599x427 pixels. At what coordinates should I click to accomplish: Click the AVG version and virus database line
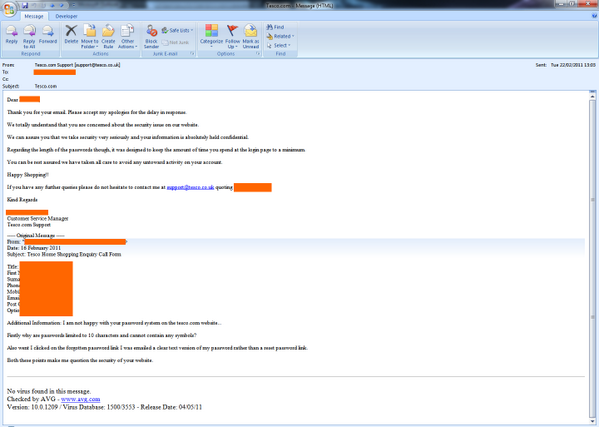click(x=104, y=407)
